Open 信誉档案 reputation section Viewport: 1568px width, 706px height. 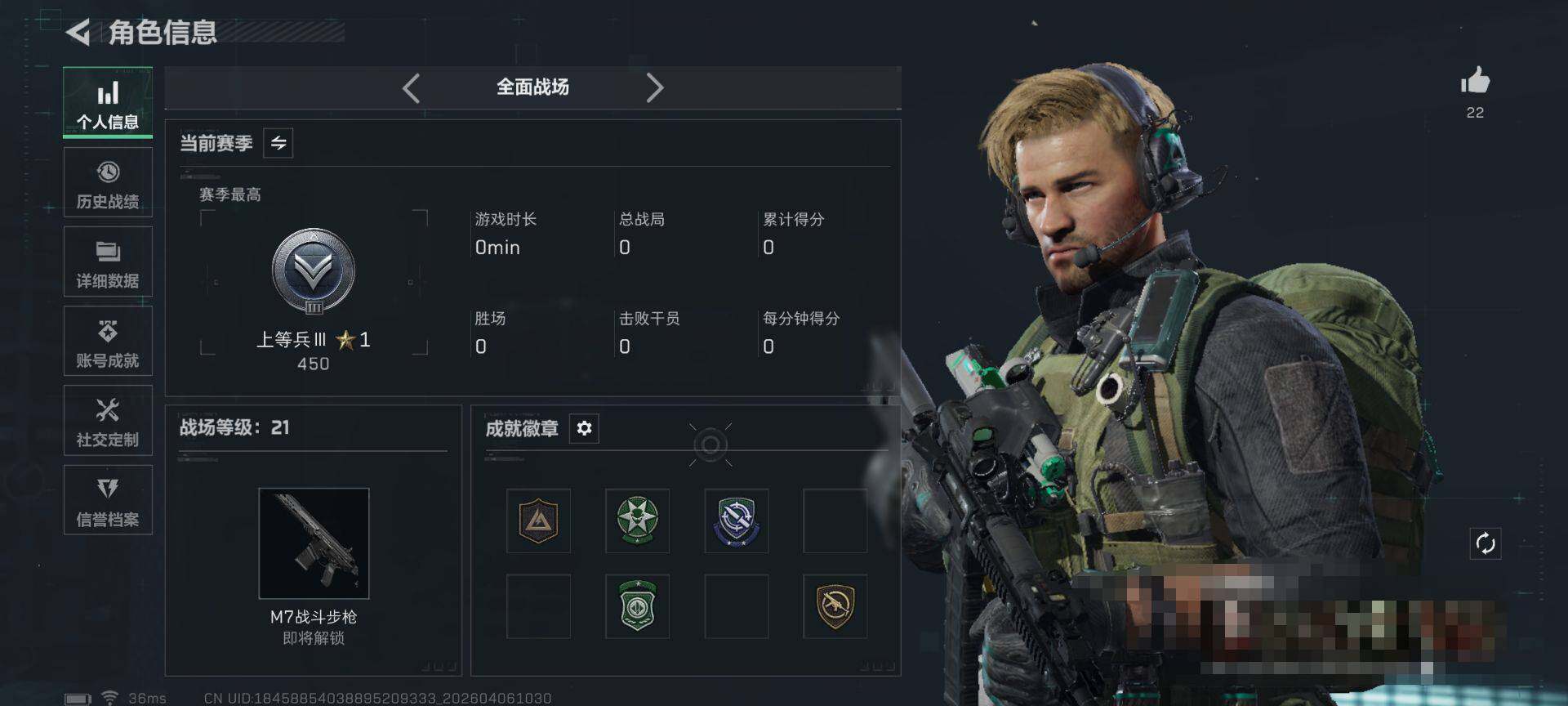(108, 500)
